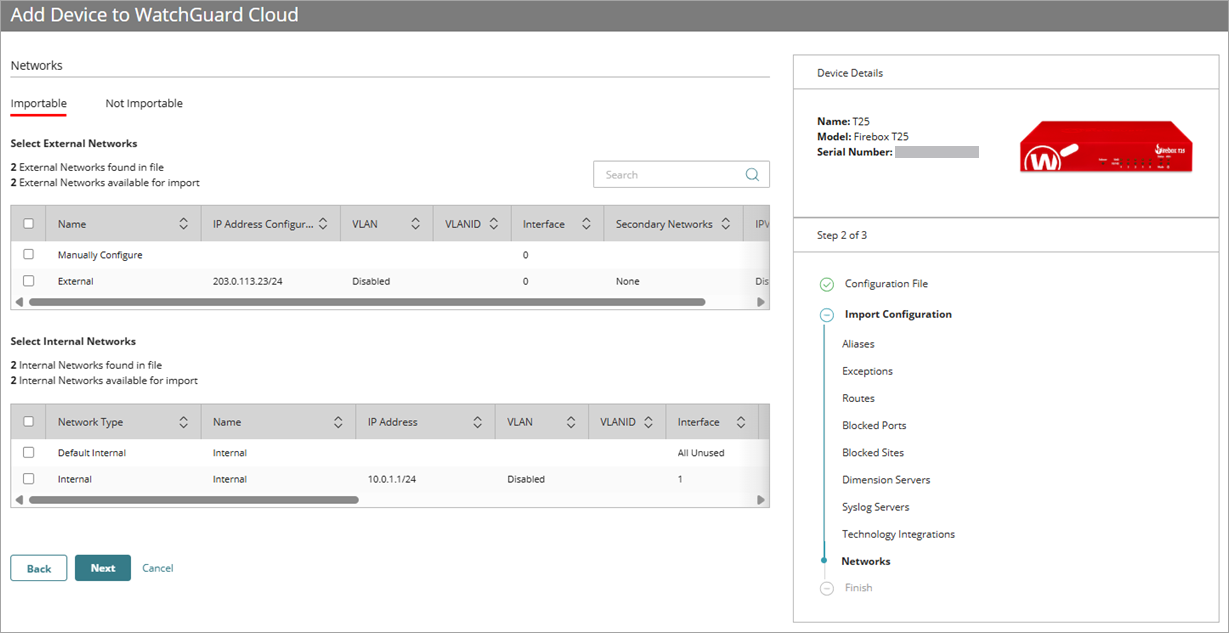Sort Internal Networks by Name arrows
Image resolution: width=1229 pixels, height=633 pixels.
(x=338, y=422)
